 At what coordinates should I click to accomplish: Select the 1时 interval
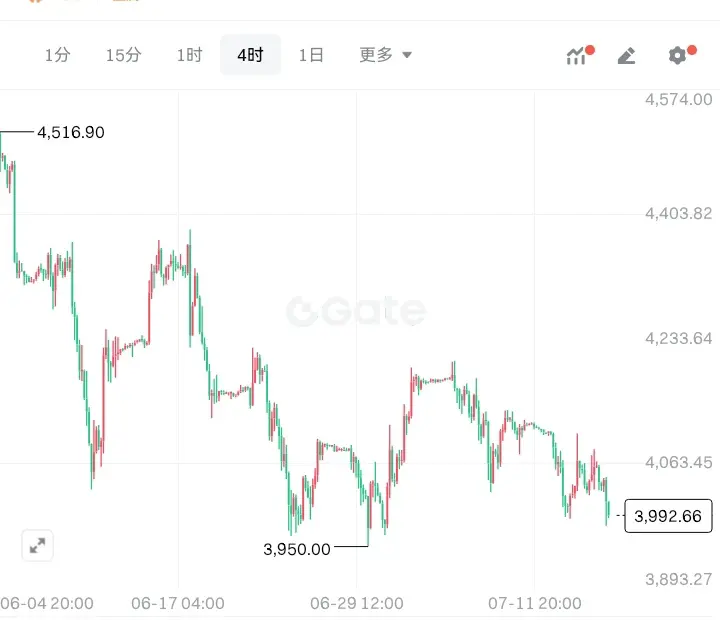(x=190, y=55)
